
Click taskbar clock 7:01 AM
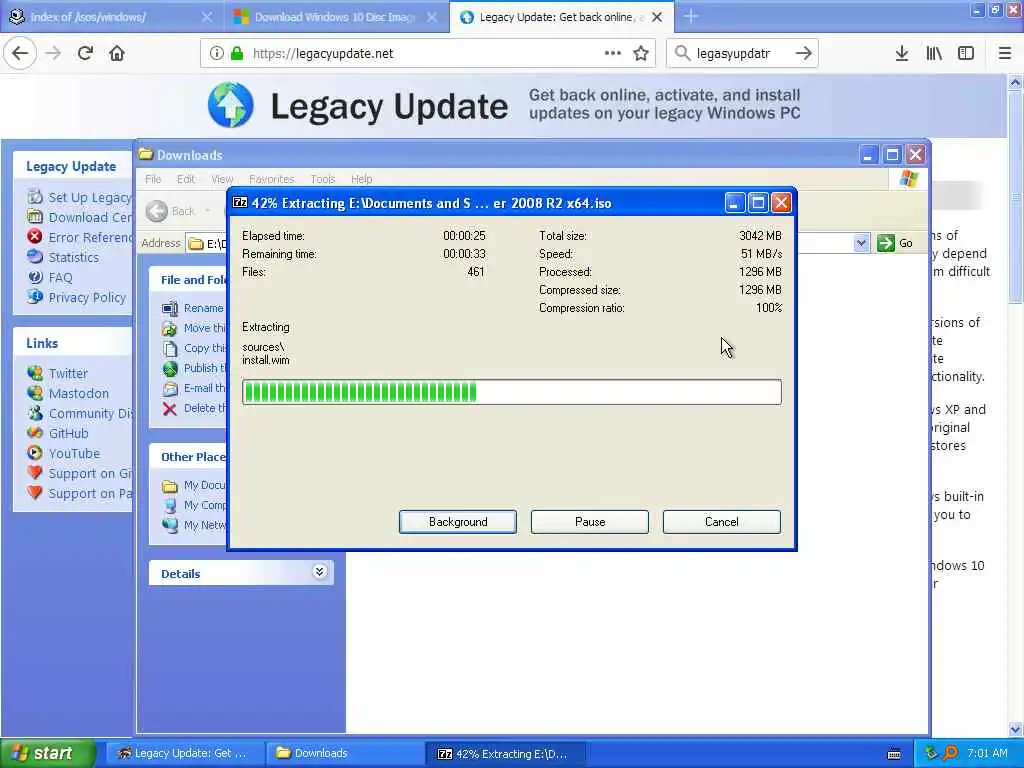987,753
